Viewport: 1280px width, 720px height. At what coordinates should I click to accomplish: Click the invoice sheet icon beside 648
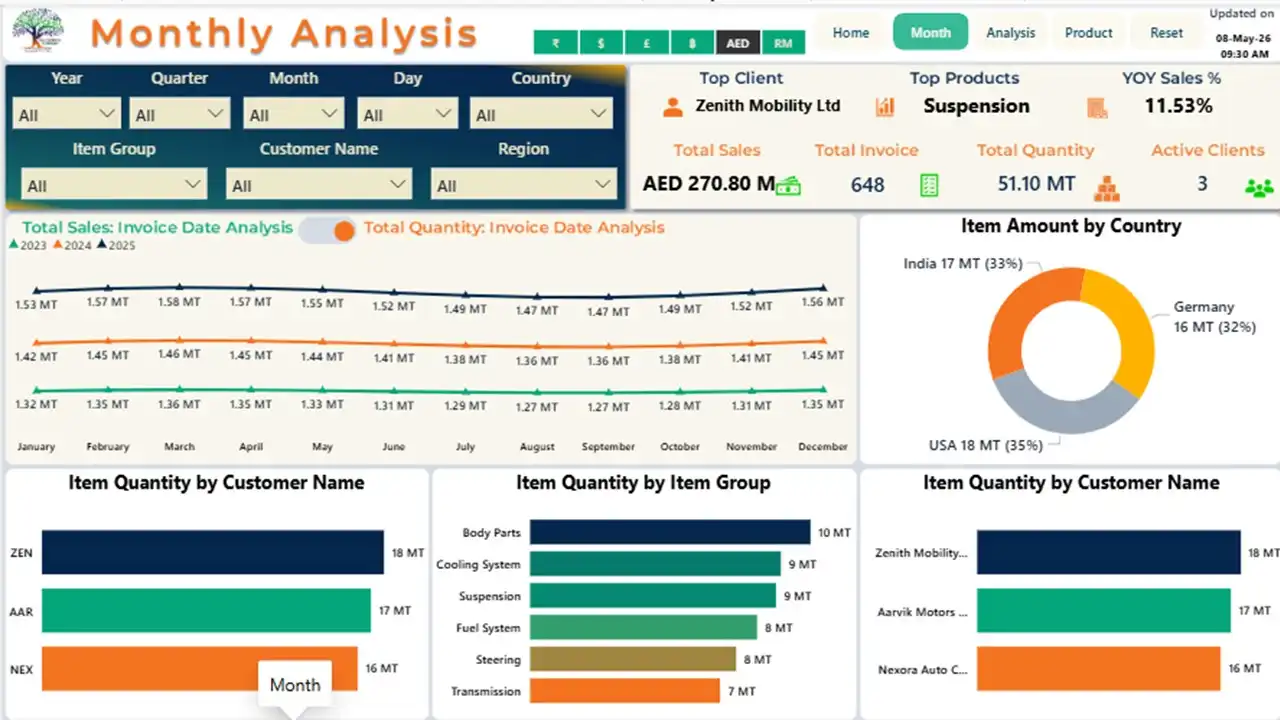click(x=929, y=185)
